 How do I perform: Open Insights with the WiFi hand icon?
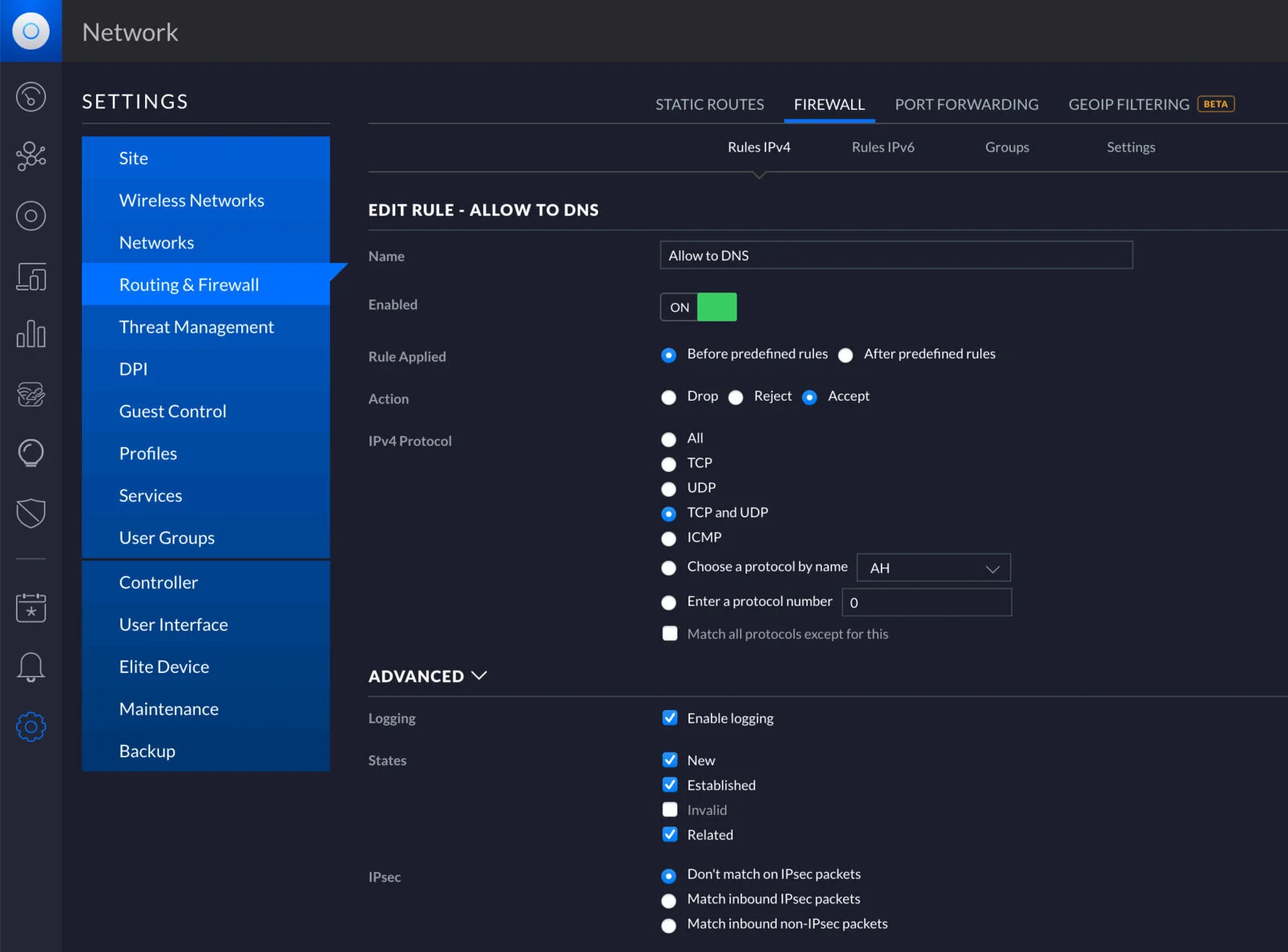31,394
